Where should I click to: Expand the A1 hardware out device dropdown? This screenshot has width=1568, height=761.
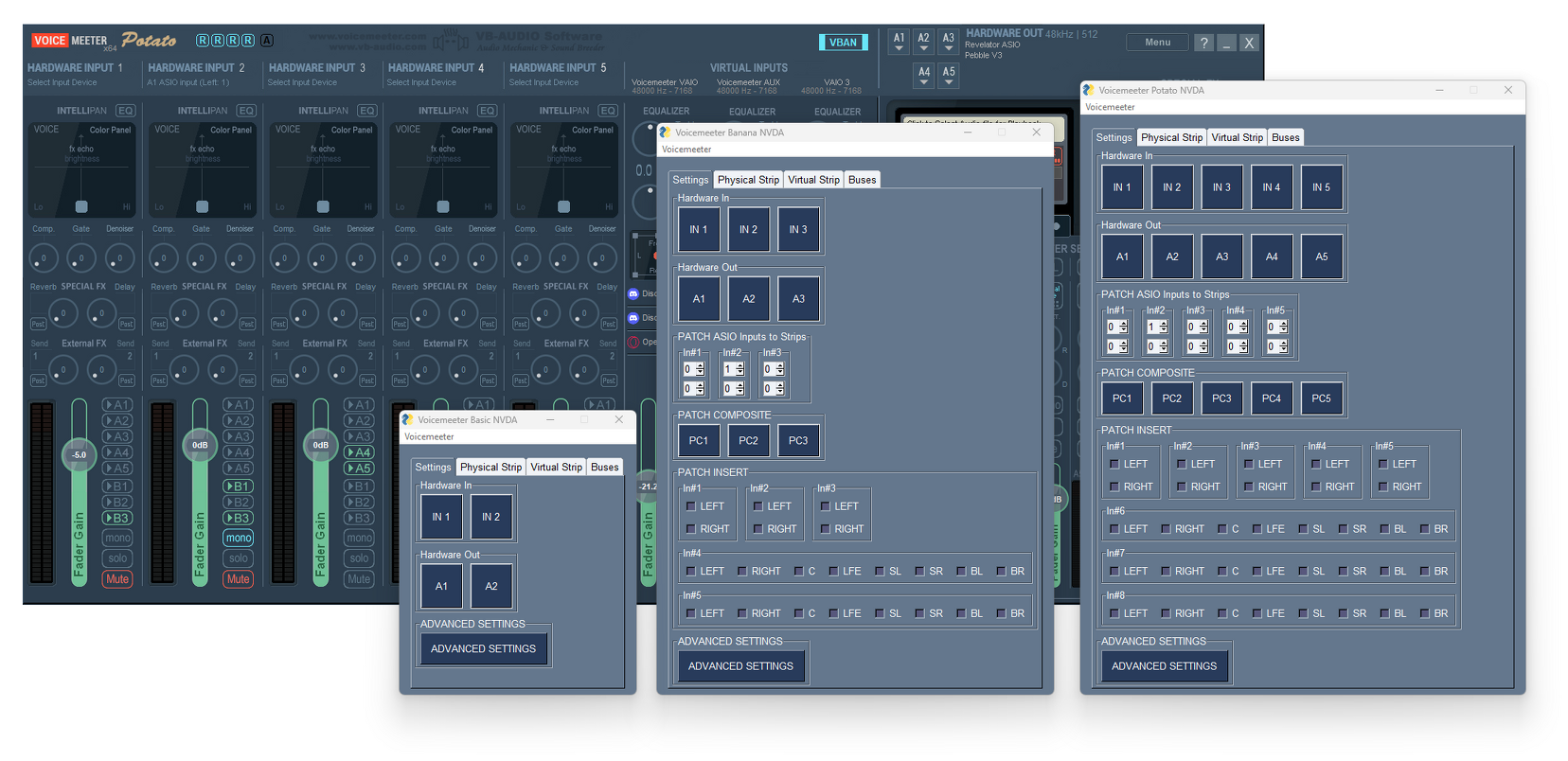[x=899, y=42]
